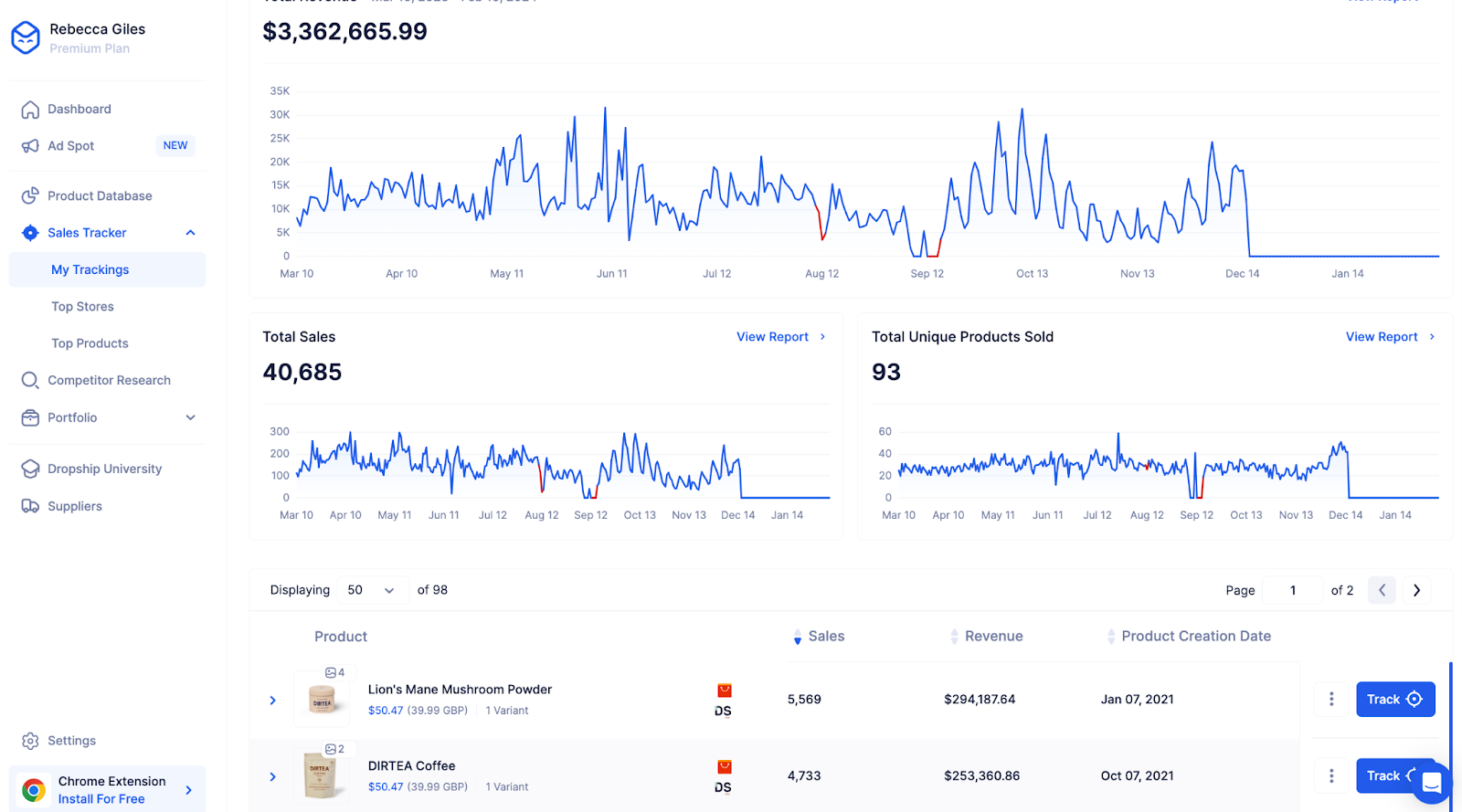Click the Dropship University icon
This screenshot has height=812, width=1462.
tap(30, 469)
